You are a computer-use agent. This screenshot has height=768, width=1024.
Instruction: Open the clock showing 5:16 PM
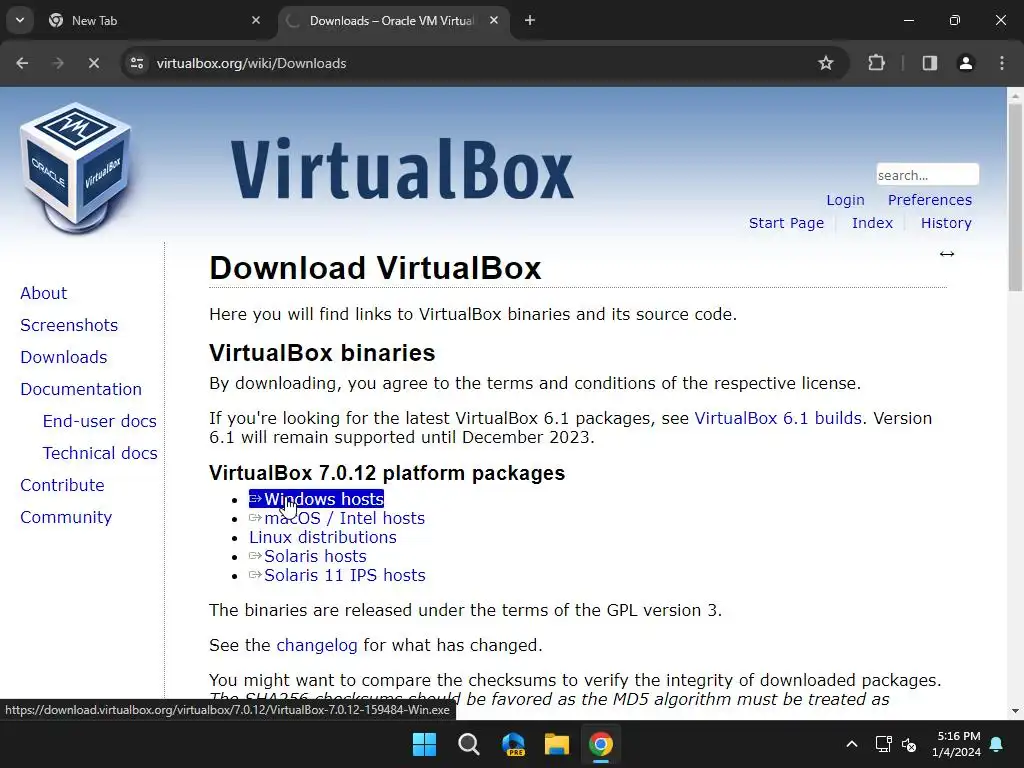point(956,744)
